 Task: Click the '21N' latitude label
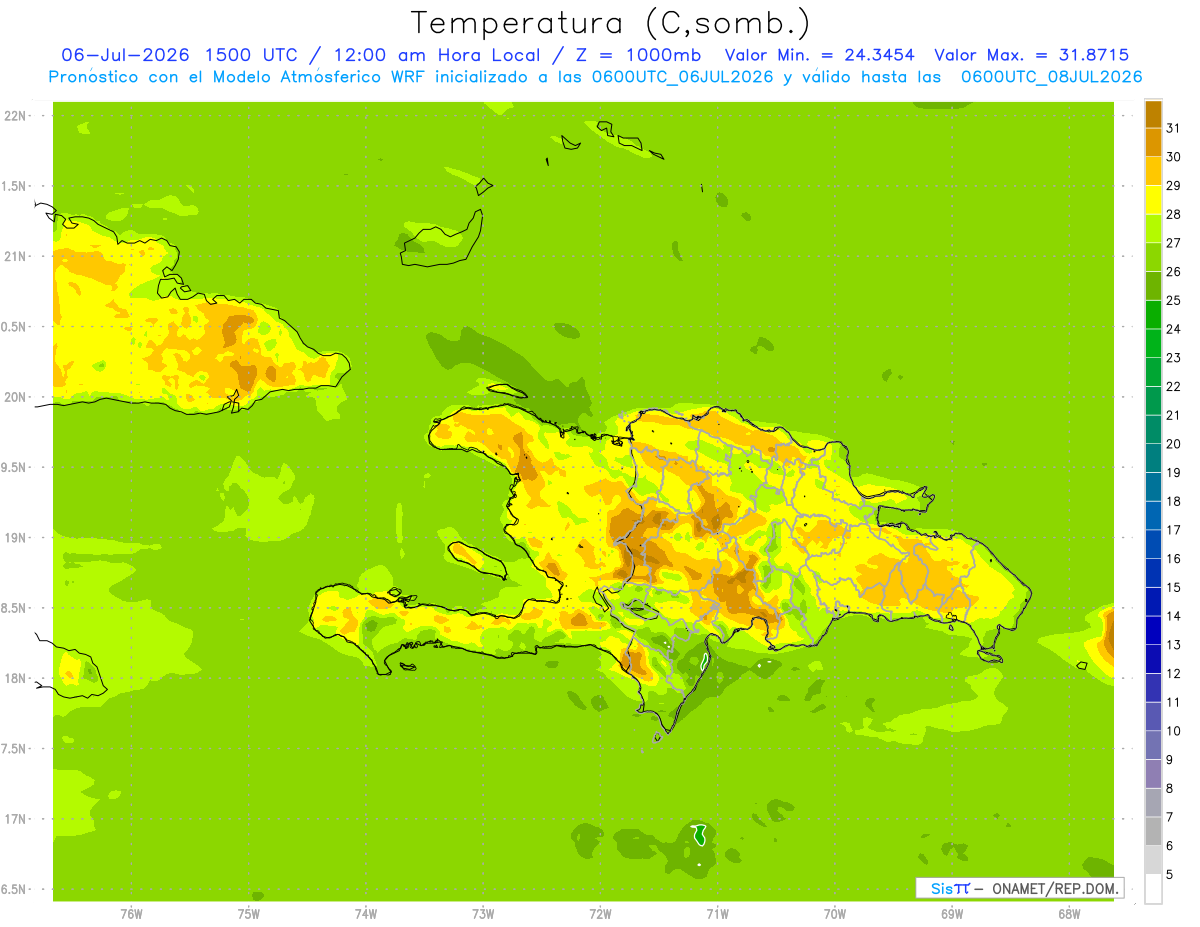pyautogui.click(x=14, y=257)
